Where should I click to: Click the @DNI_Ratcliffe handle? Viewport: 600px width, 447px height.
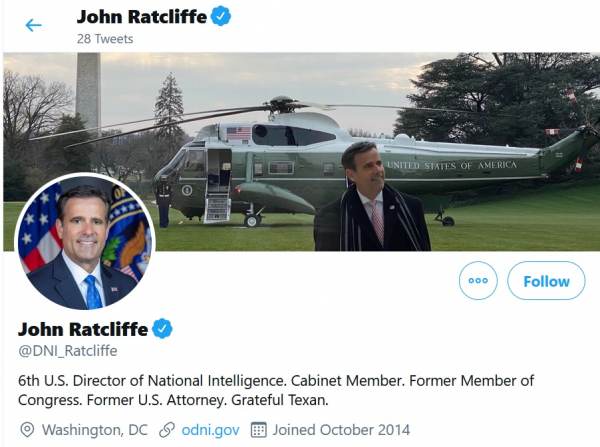[68, 350]
